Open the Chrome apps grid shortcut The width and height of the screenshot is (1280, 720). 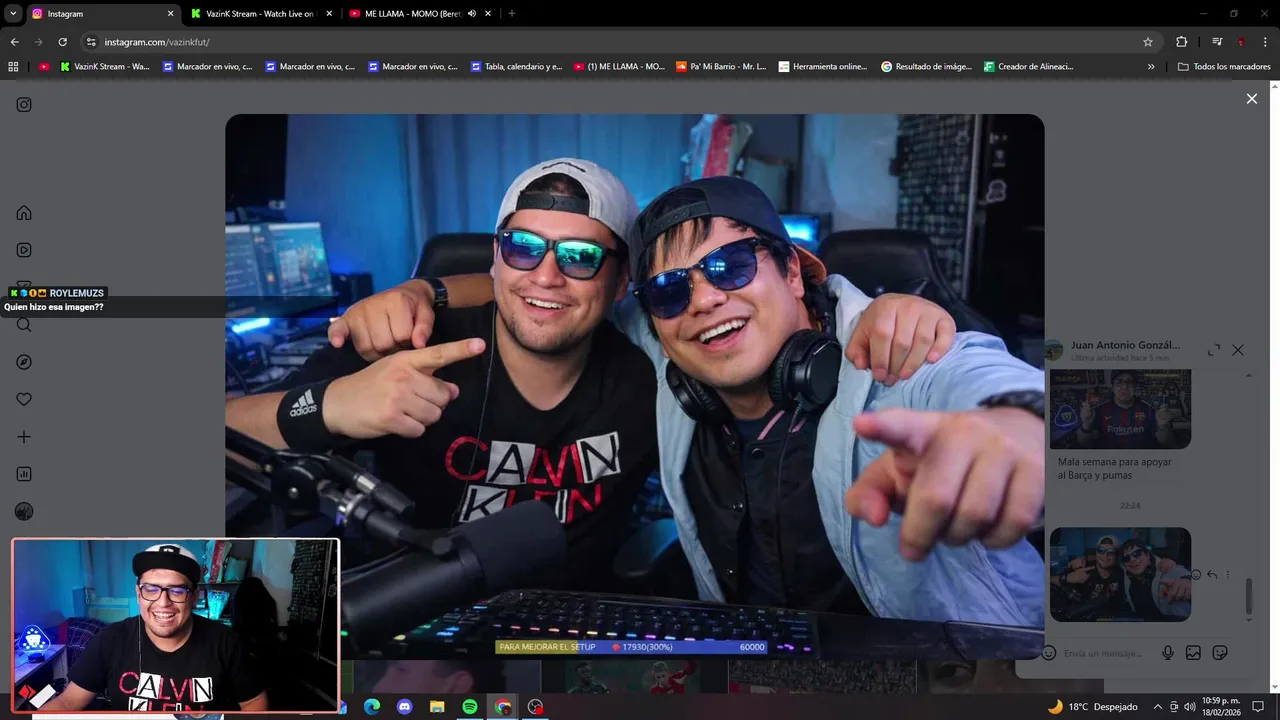(x=13, y=67)
